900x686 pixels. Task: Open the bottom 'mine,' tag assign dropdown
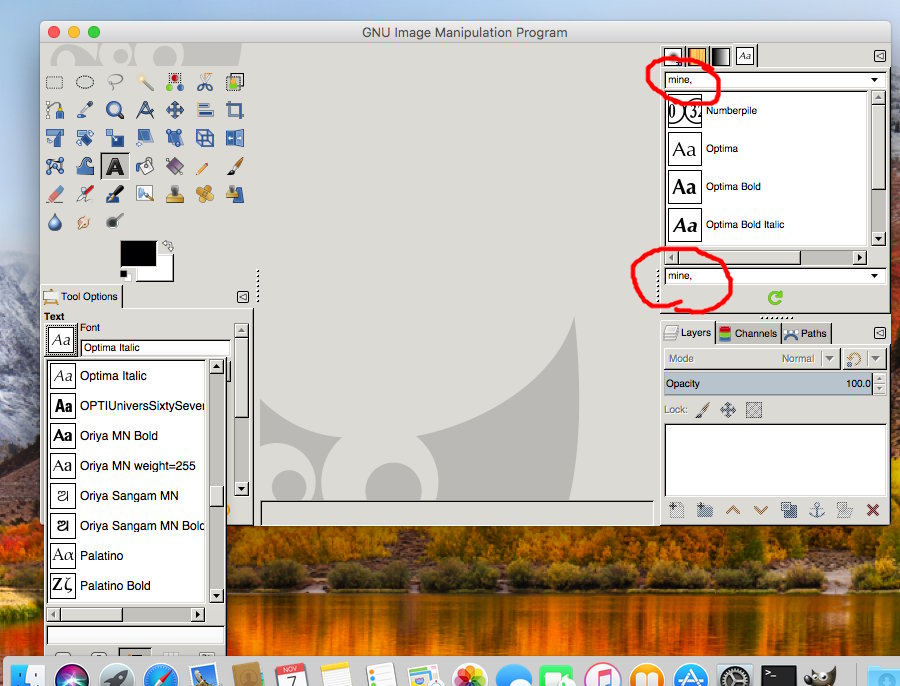coord(875,276)
